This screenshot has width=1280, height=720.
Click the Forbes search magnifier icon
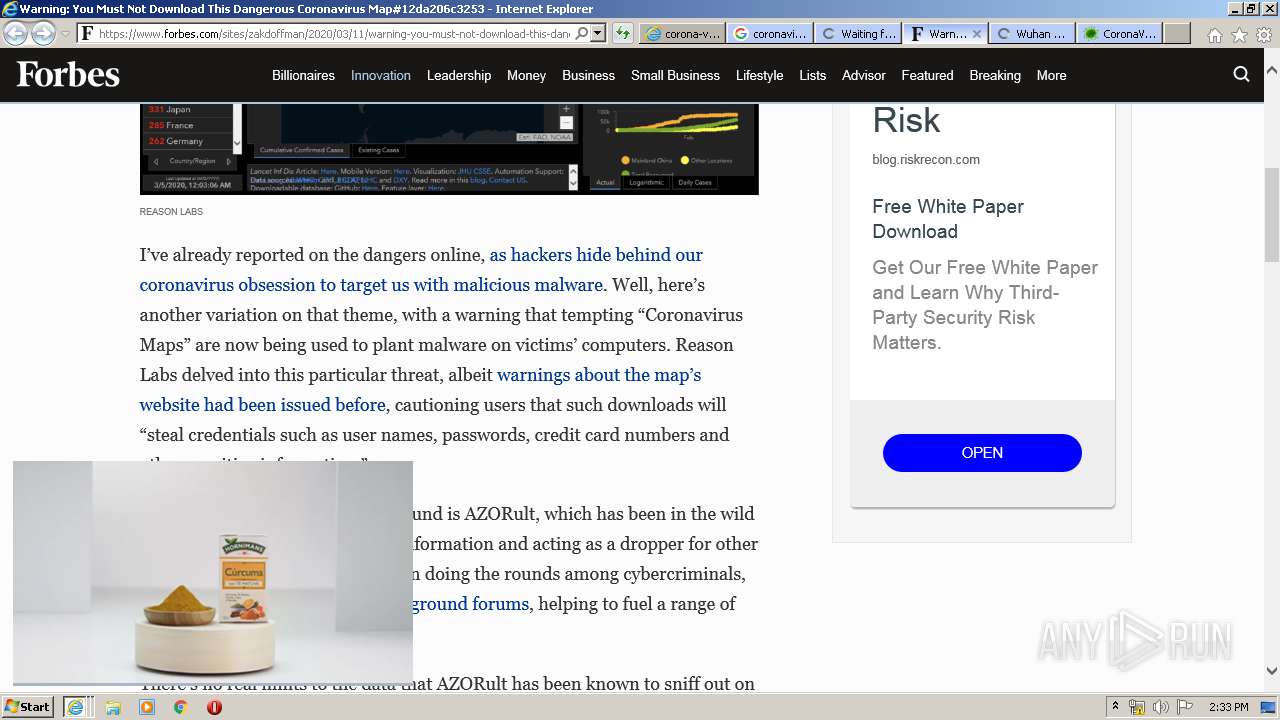click(1241, 74)
